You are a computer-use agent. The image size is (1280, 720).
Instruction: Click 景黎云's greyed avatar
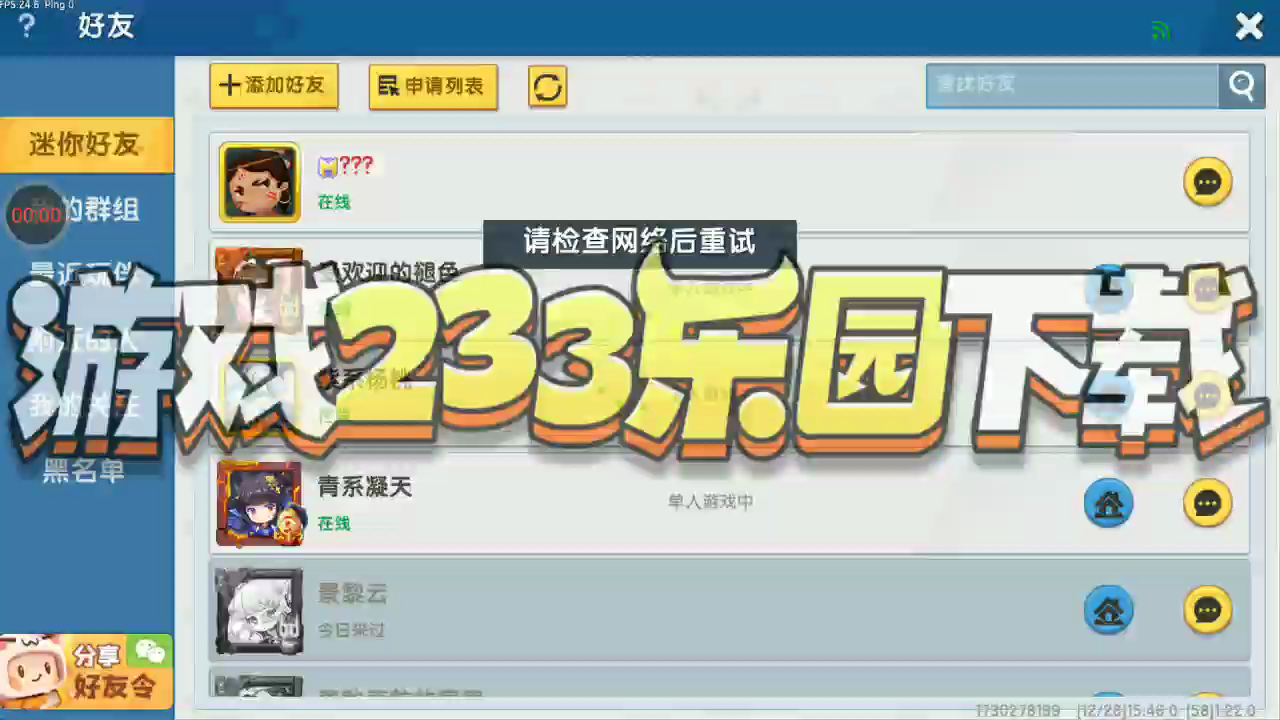259,610
